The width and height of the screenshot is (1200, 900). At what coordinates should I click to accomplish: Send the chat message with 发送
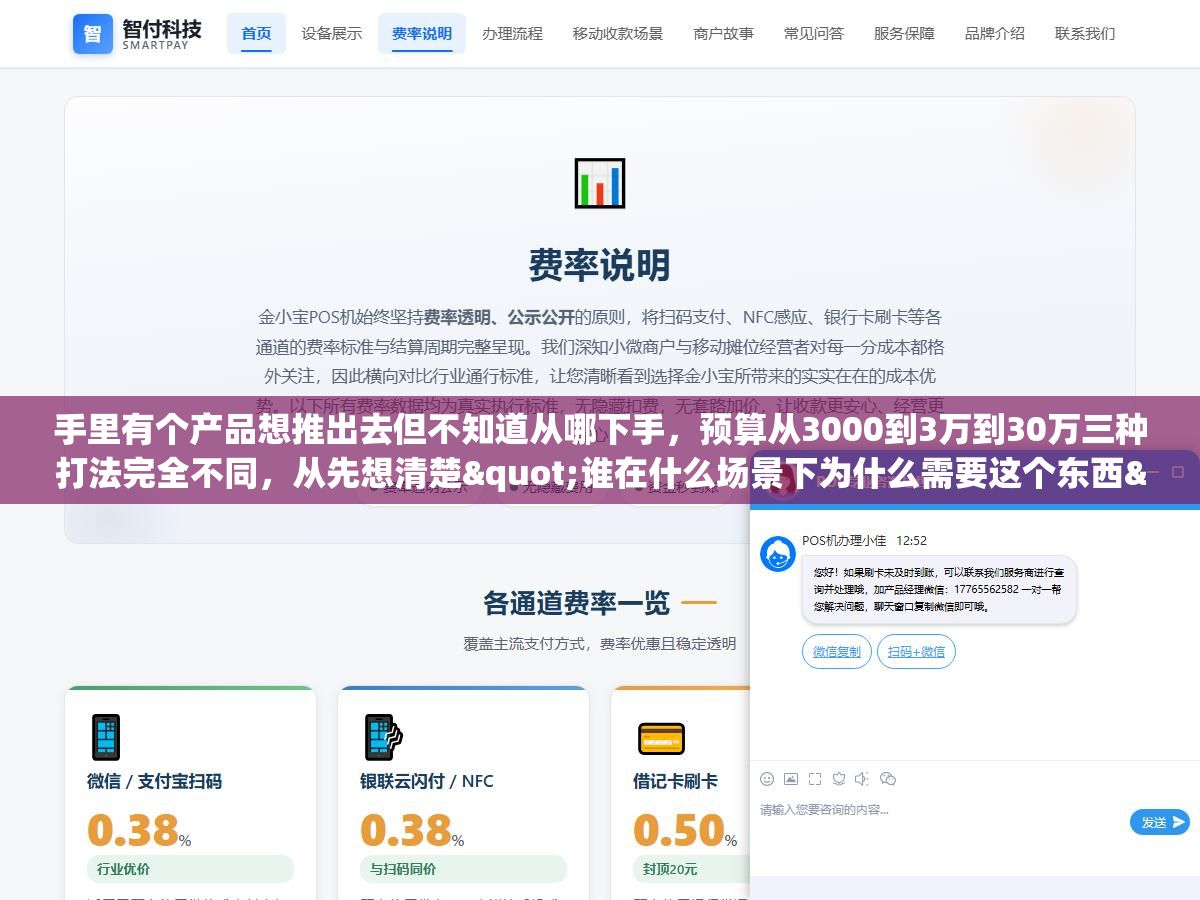tap(1160, 822)
